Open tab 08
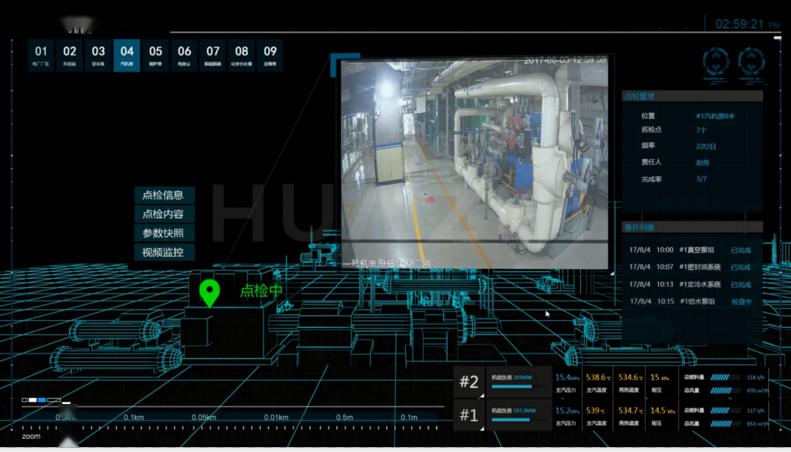Image resolution: width=791 pixels, height=452 pixels. 242,55
